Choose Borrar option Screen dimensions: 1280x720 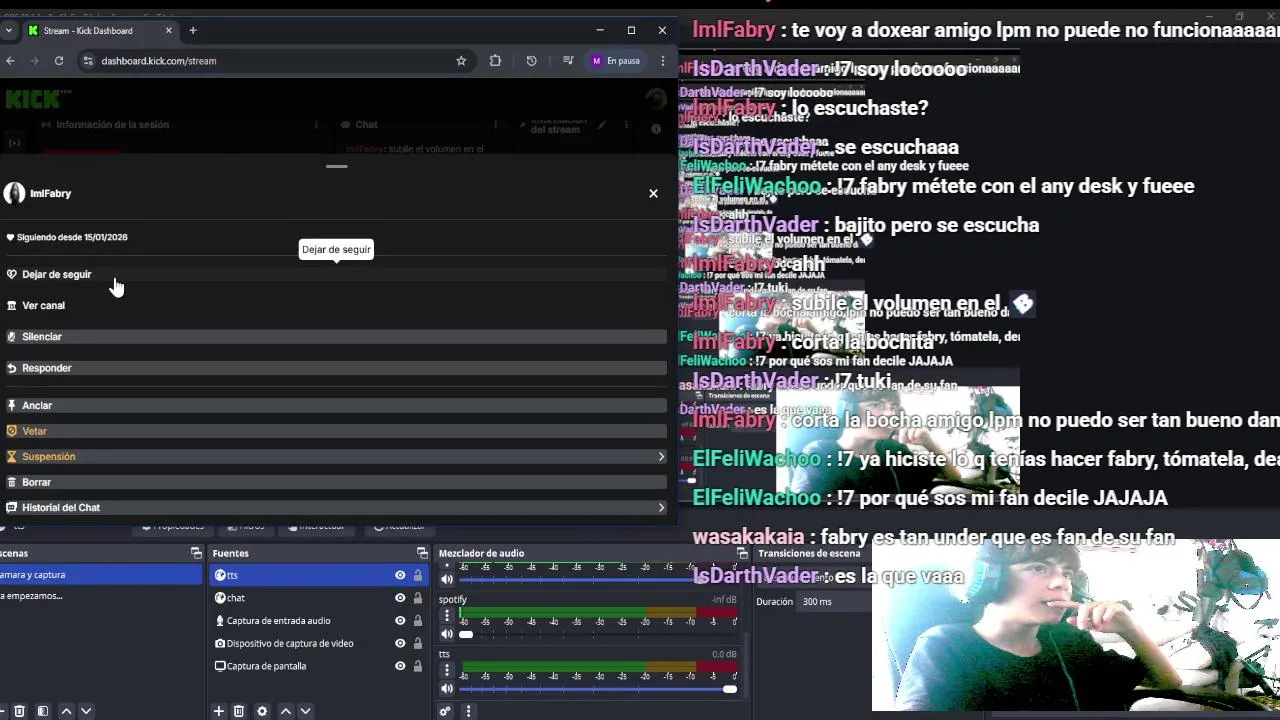pos(334,482)
